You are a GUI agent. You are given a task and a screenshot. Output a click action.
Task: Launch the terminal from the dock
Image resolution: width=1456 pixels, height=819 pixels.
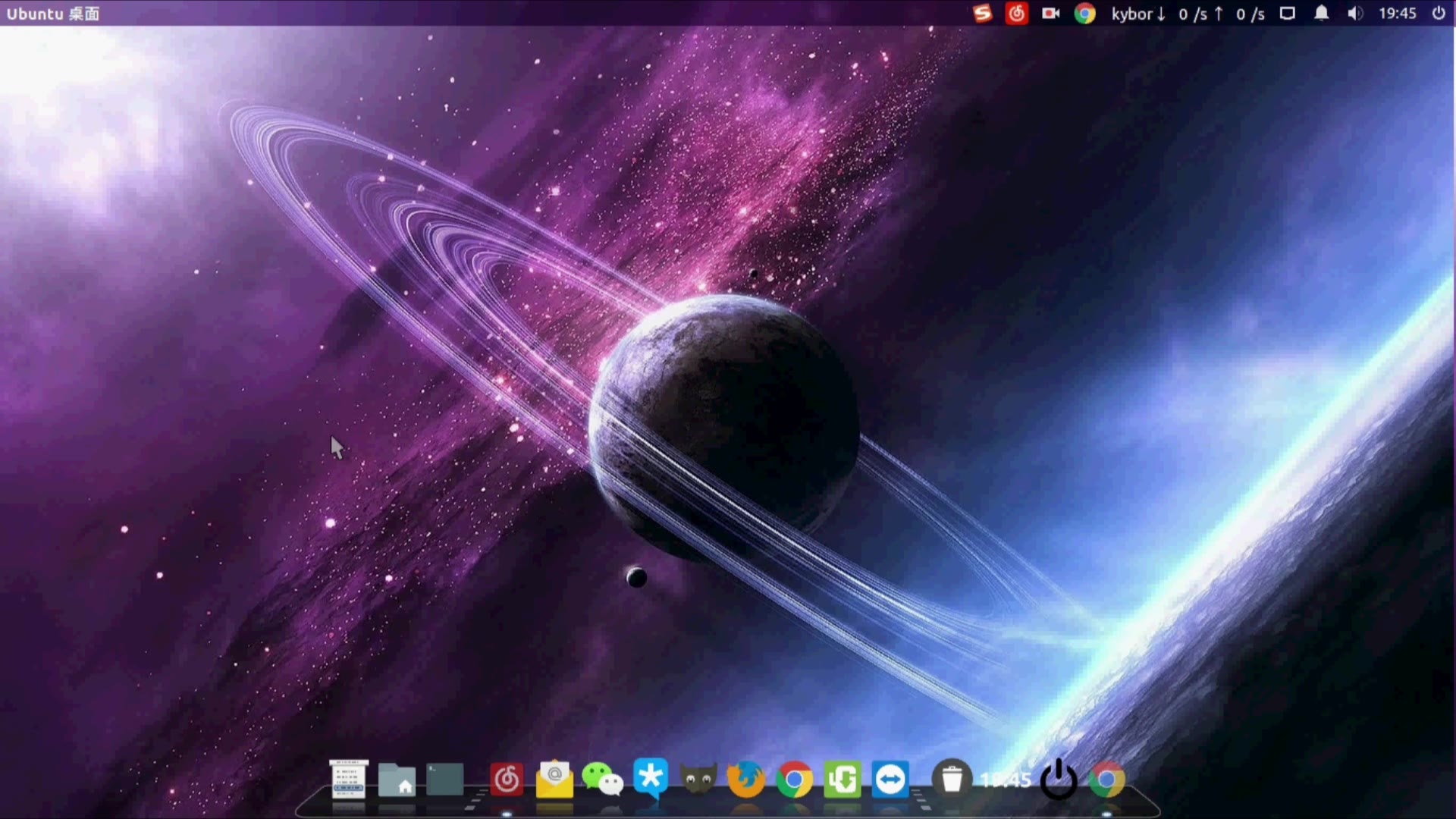click(x=445, y=780)
